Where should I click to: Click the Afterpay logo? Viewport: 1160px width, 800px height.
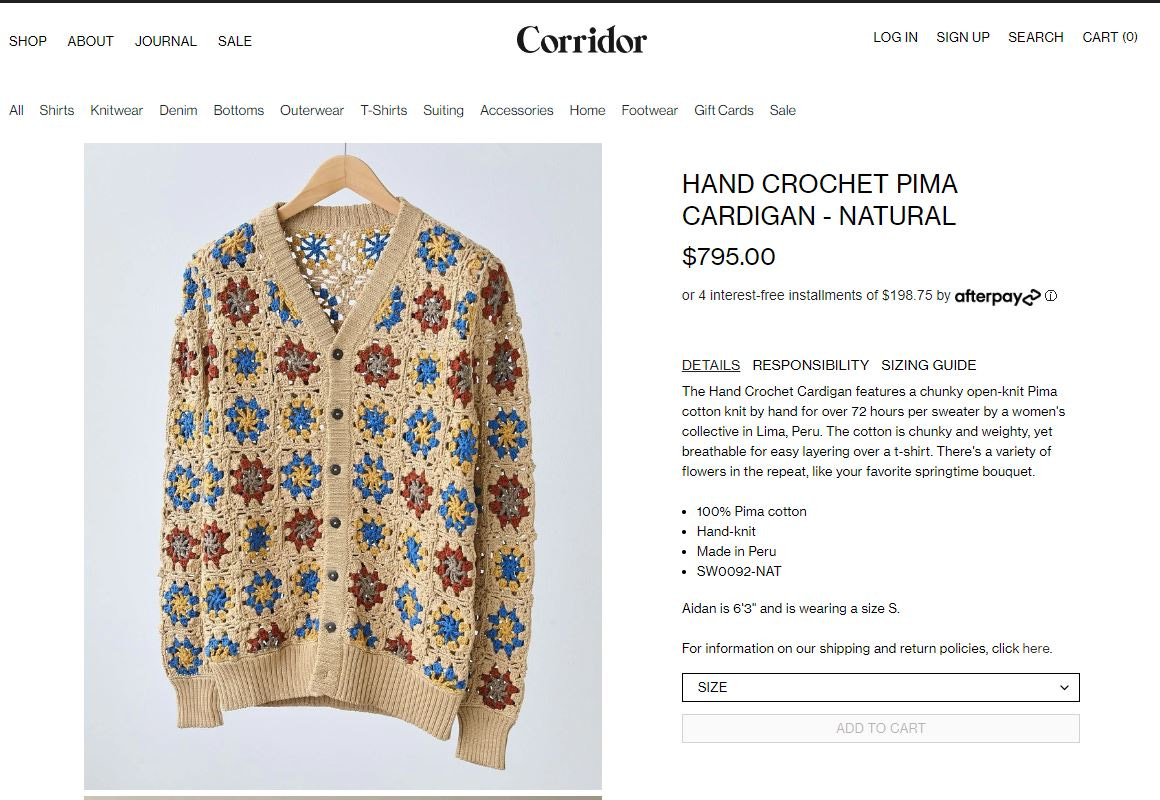point(997,297)
